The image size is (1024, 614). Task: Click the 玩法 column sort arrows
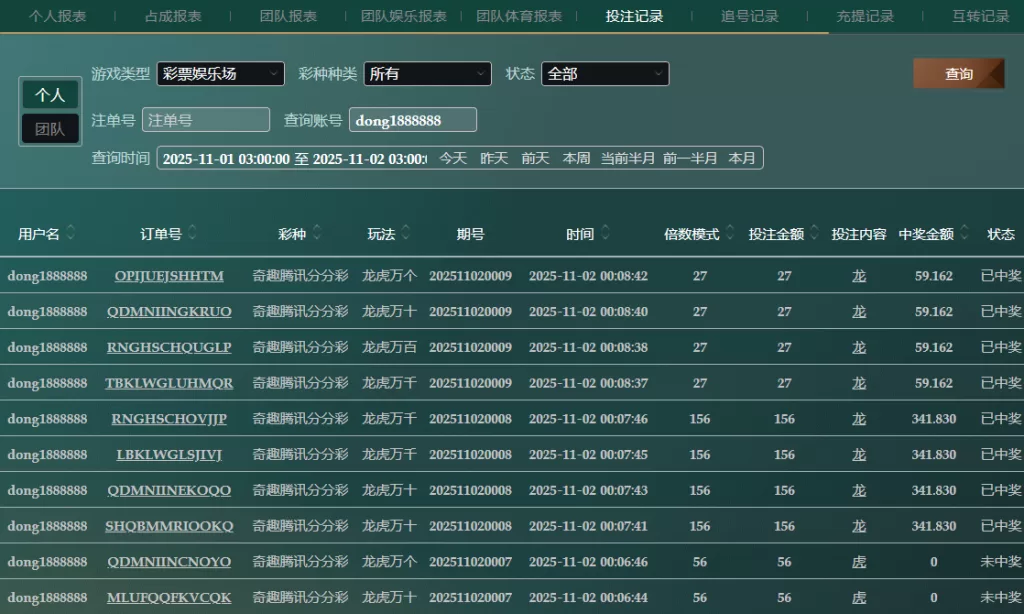(406, 233)
